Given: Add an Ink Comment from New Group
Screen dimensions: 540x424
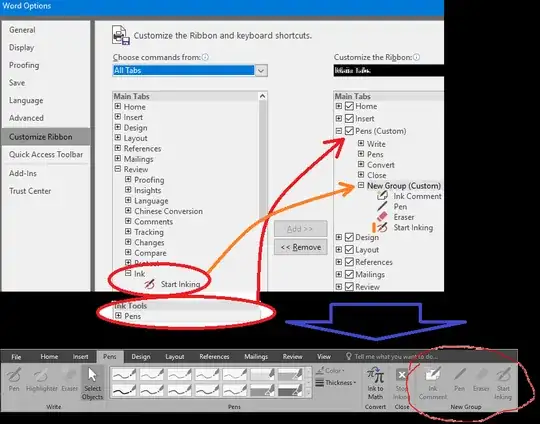Looking at the screenshot, I should point(433,383).
